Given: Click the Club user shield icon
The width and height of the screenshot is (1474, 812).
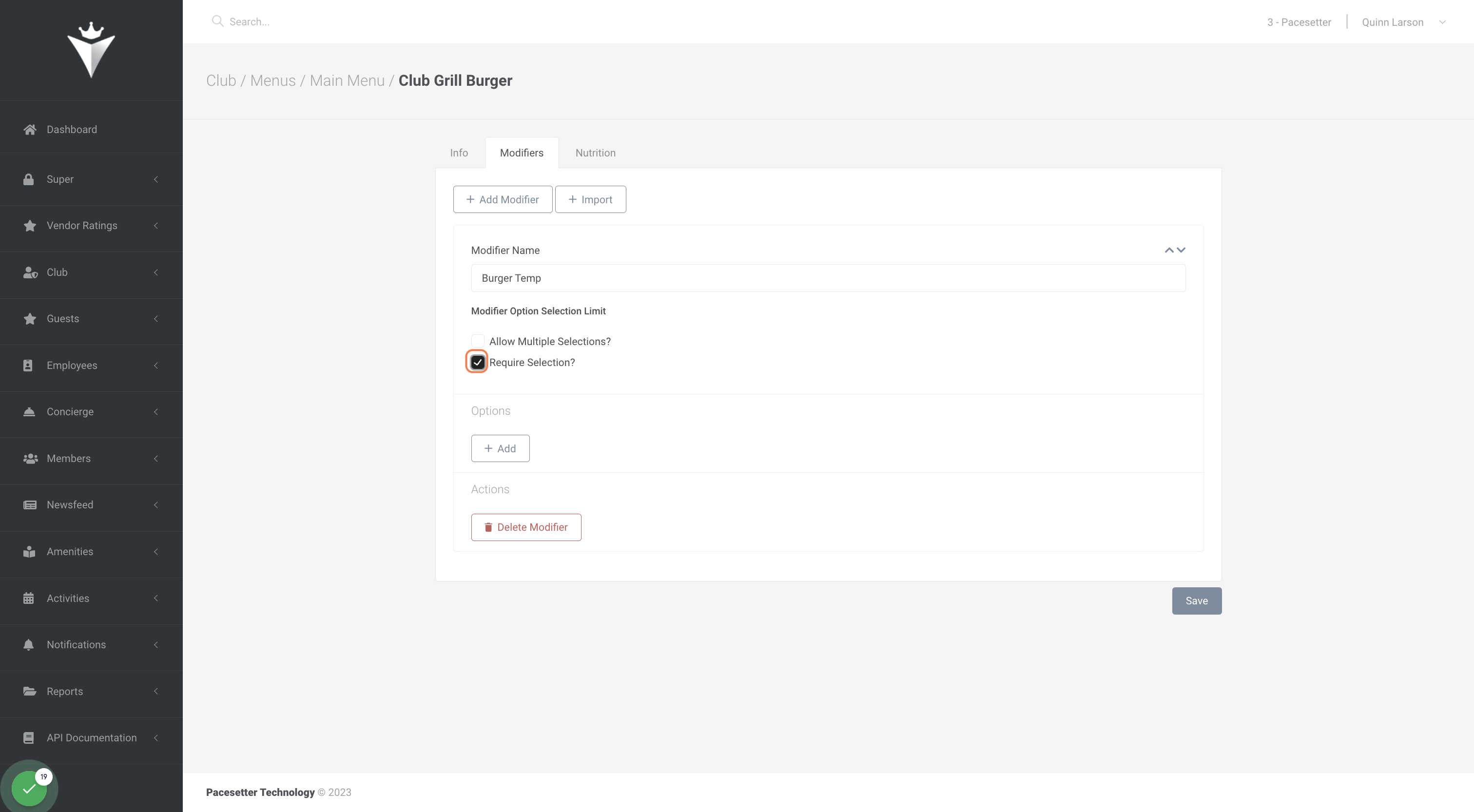Looking at the screenshot, I should 30,272.
